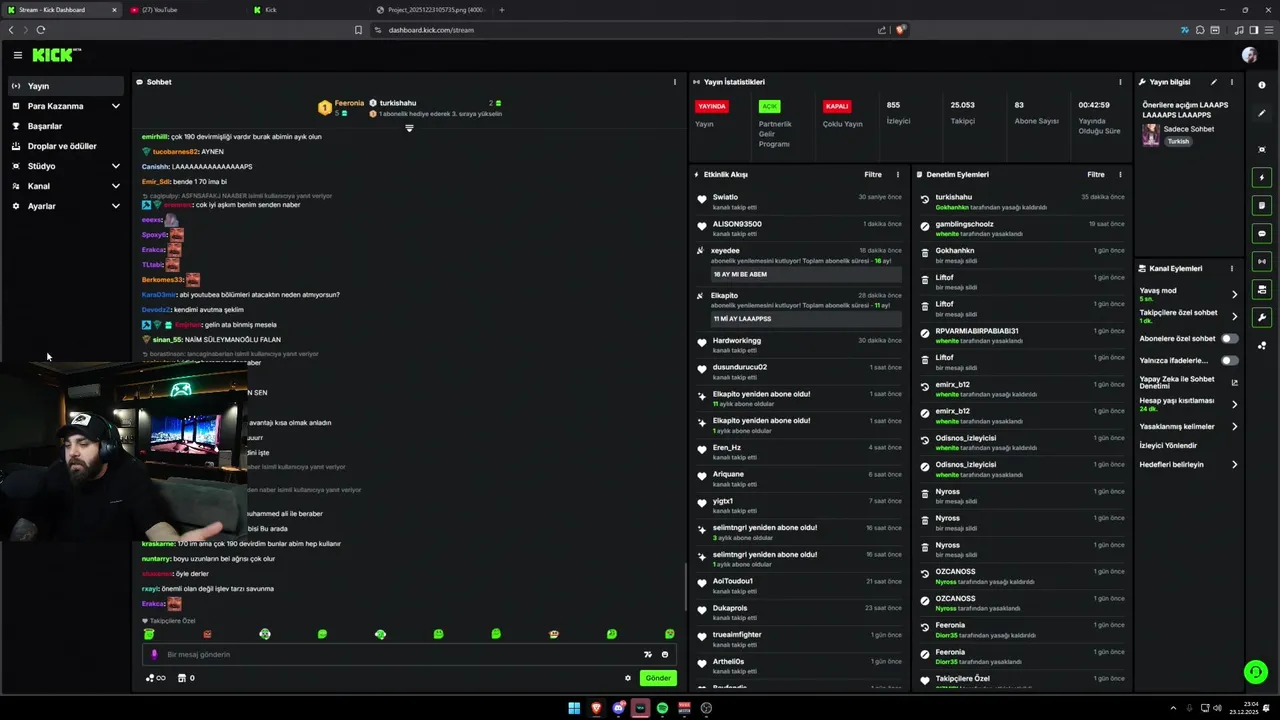1280x720 pixels.
Task: Click the translate icon in the message box
Action: pos(648,654)
